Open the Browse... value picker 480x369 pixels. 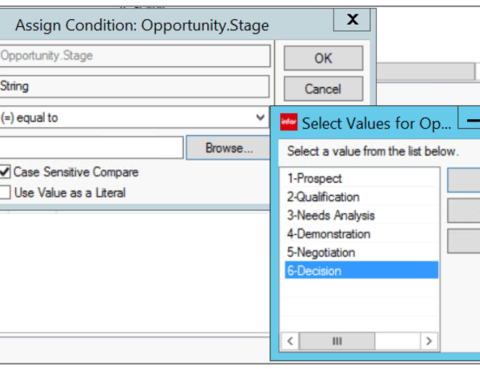tap(228, 148)
